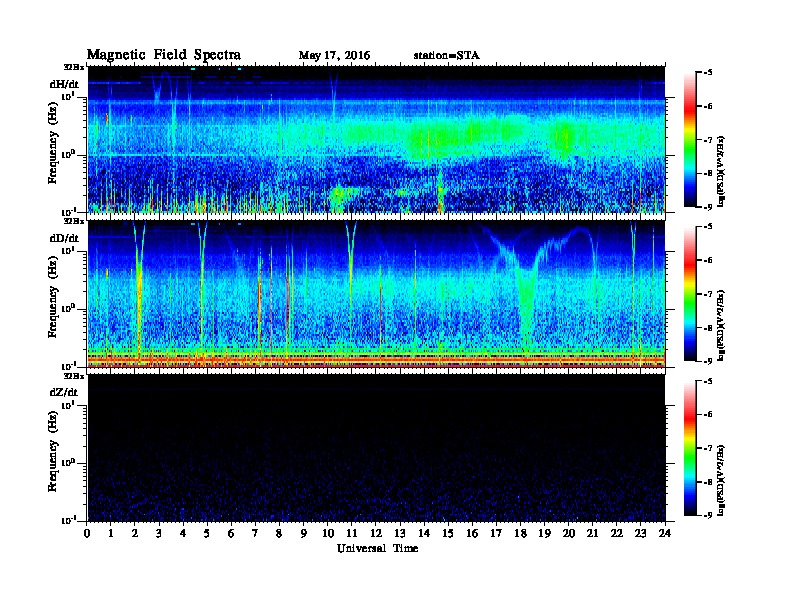Click hour 18 on the Universal Time axis
Viewport: 792px width, 612px height.
coord(520,534)
